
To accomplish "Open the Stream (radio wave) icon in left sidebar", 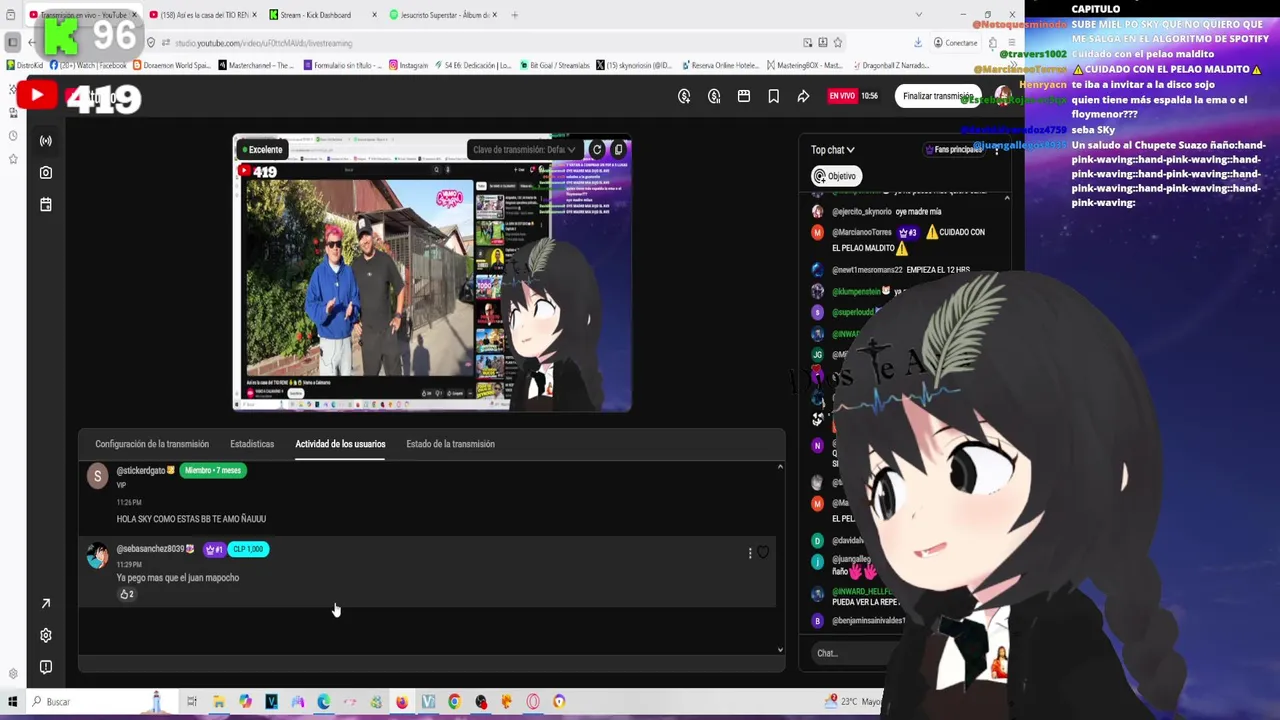I will pos(45,141).
